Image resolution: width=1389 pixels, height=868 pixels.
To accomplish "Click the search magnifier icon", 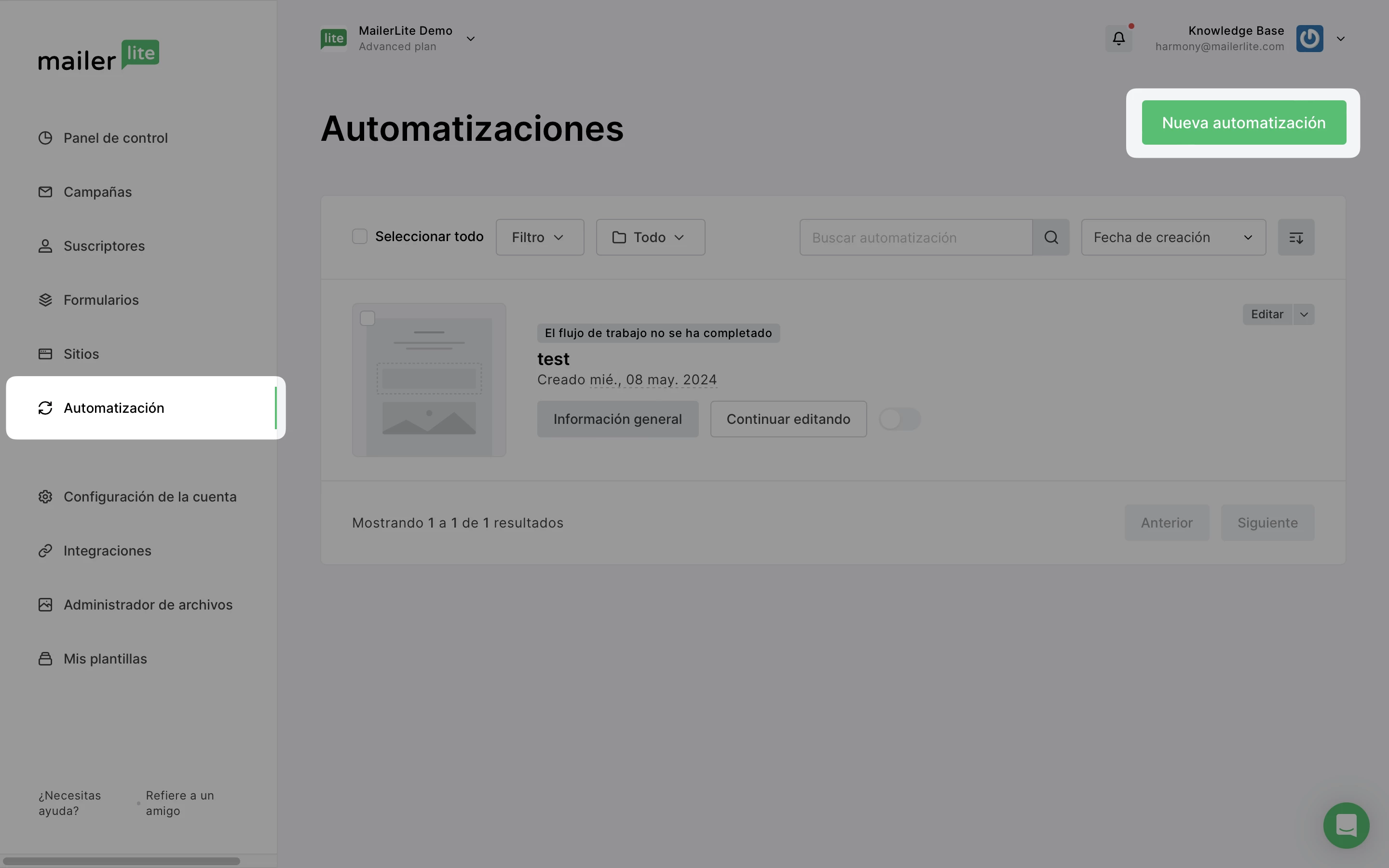I will pyautogui.click(x=1050, y=237).
